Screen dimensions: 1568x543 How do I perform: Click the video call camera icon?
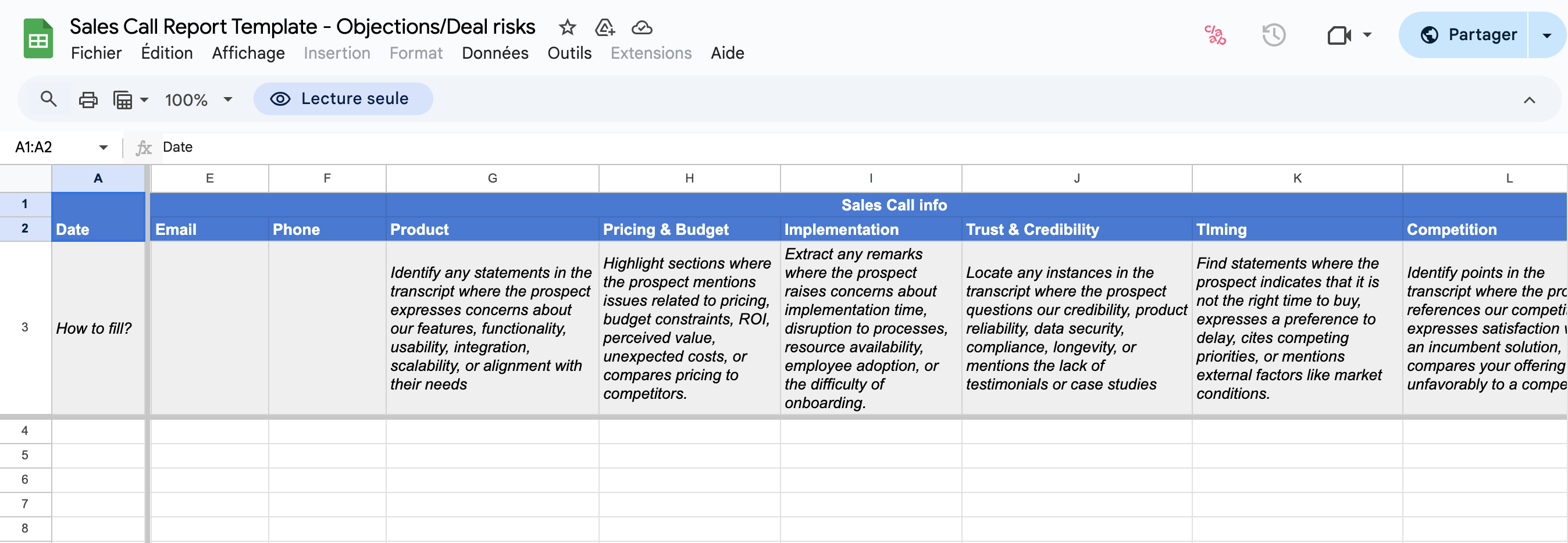pos(1338,35)
